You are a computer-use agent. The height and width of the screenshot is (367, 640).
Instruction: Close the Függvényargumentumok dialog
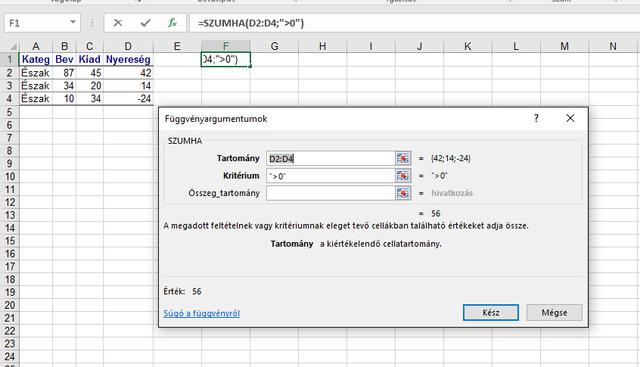[570, 118]
